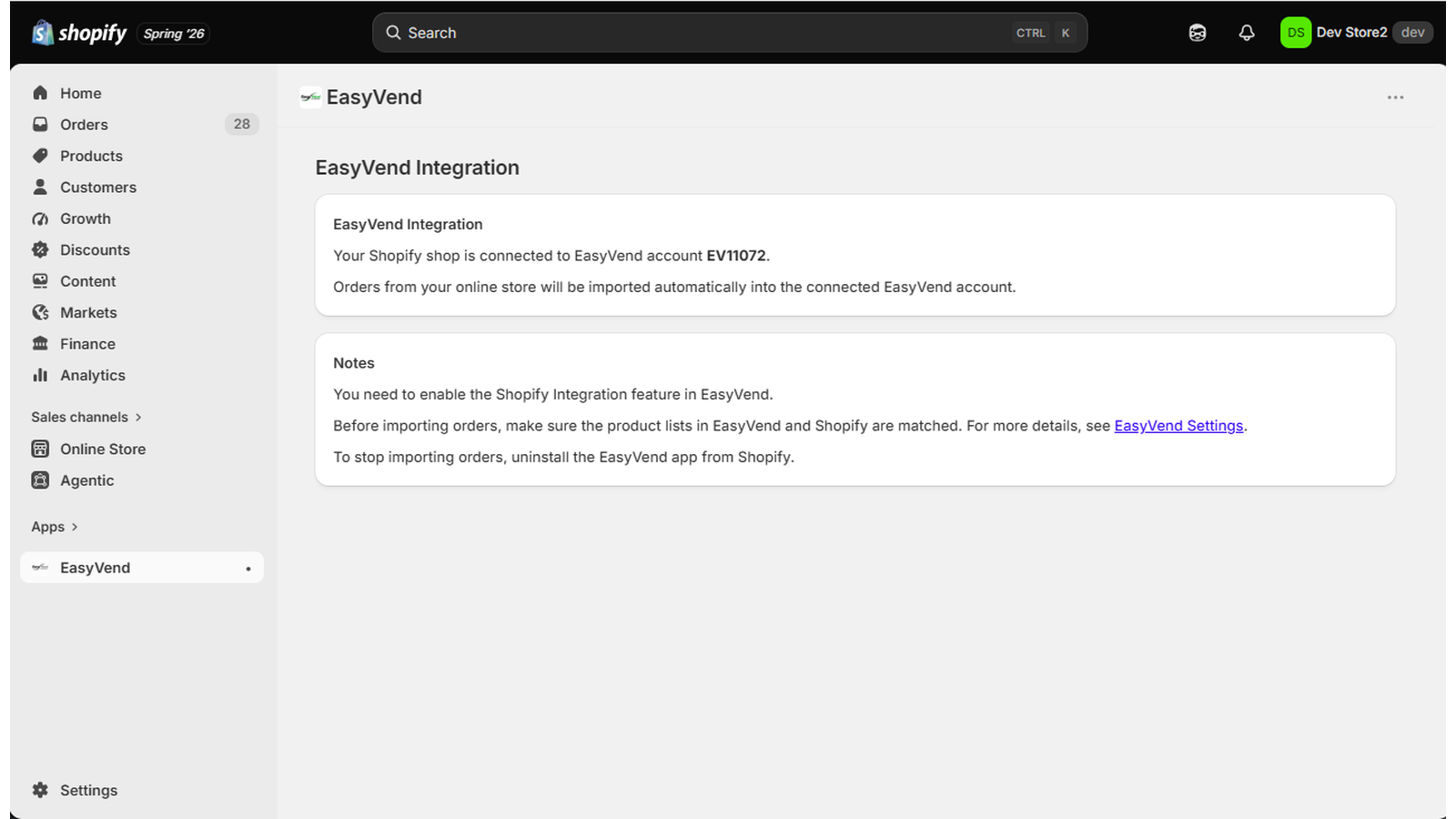Click account number EV11072
Image resolution: width=1456 pixels, height=819 pixels.
(x=736, y=256)
